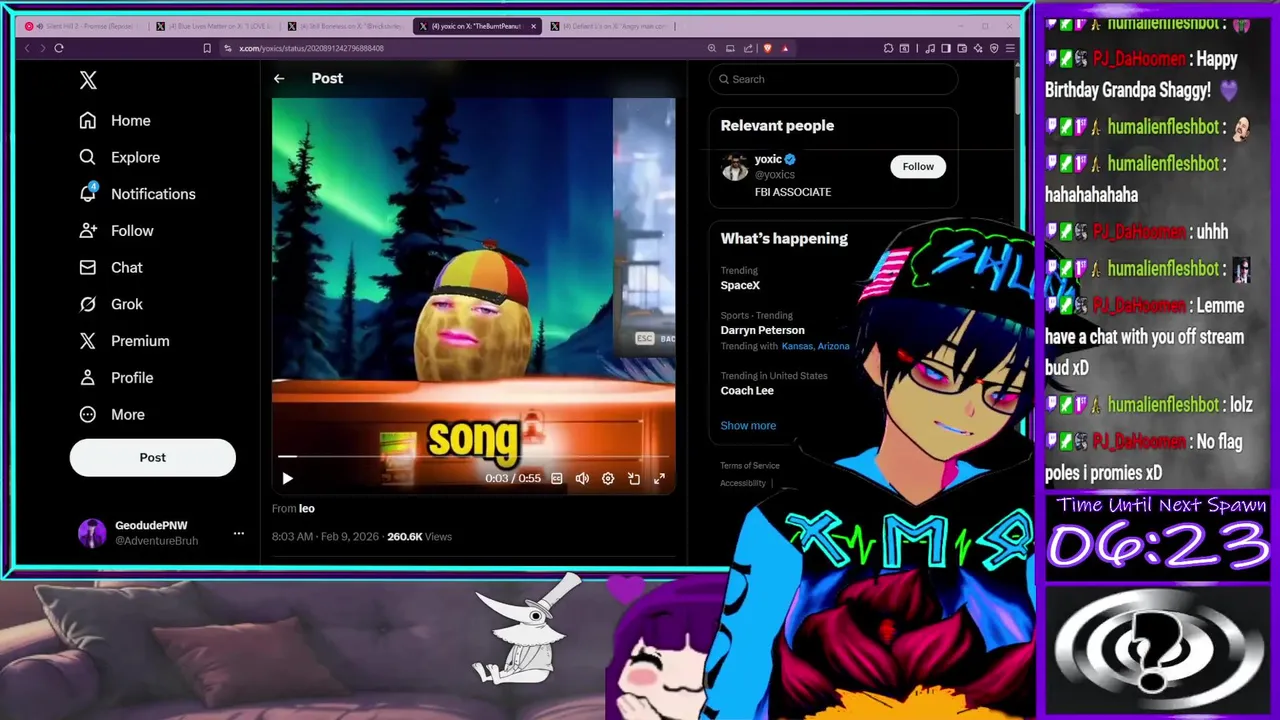Go to Home in X sidebar
The width and height of the screenshot is (1280, 720).
pyautogui.click(x=115, y=121)
